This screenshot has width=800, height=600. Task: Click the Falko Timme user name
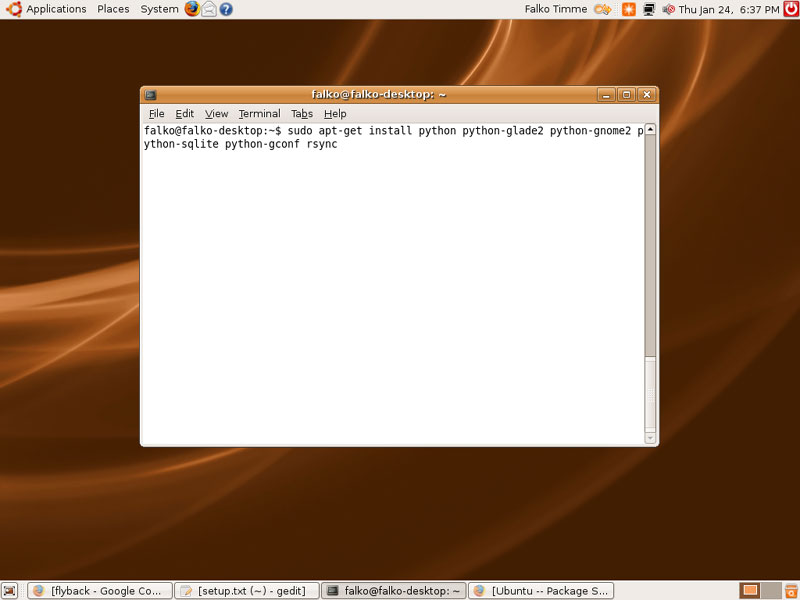[x=556, y=9]
